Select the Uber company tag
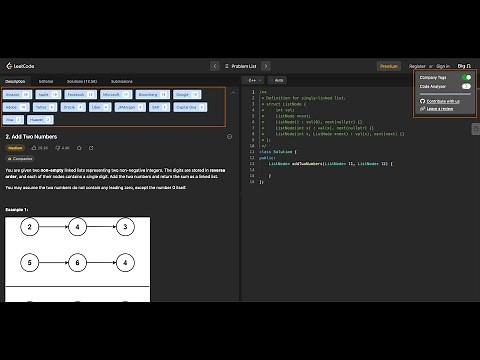 100,107
